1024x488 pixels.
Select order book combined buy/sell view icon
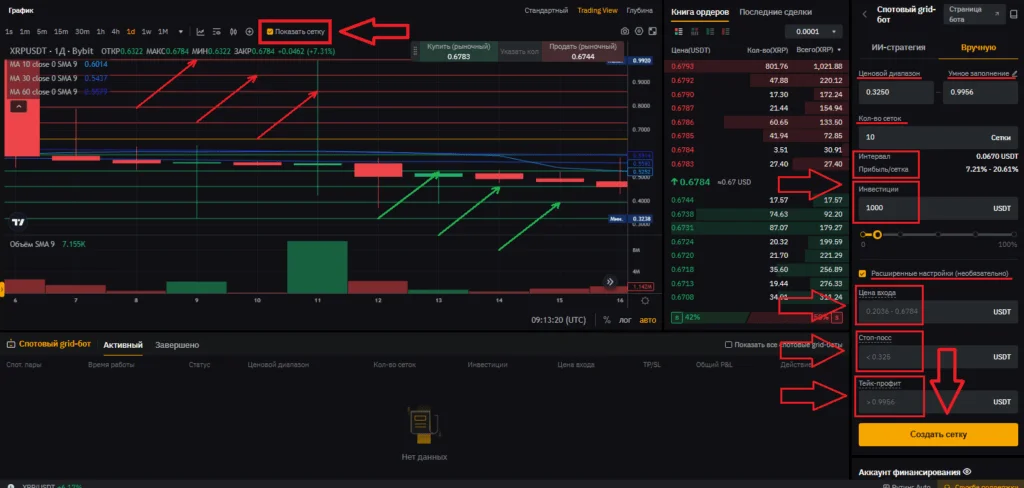pos(678,31)
